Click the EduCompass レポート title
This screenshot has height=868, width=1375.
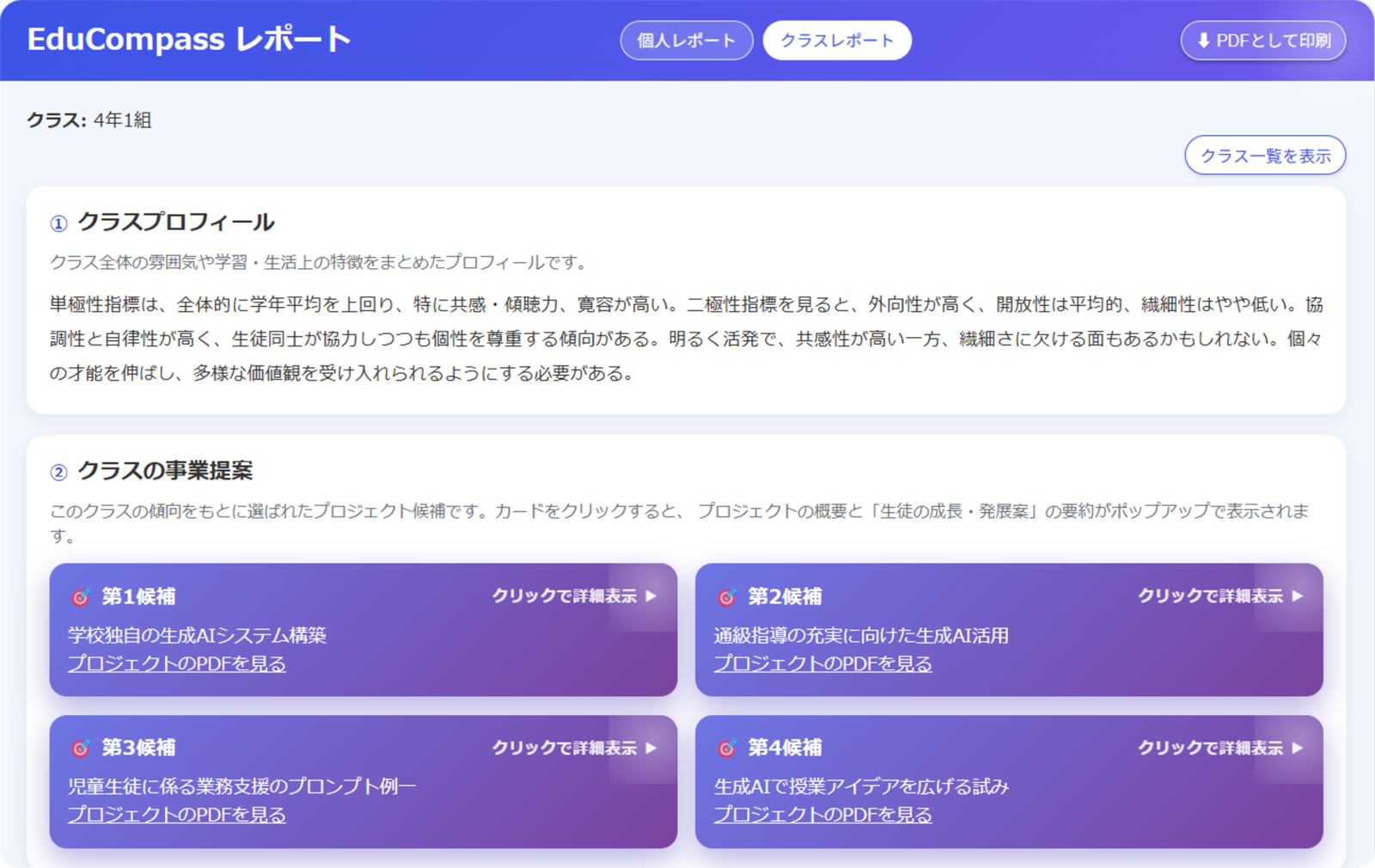[x=189, y=40]
